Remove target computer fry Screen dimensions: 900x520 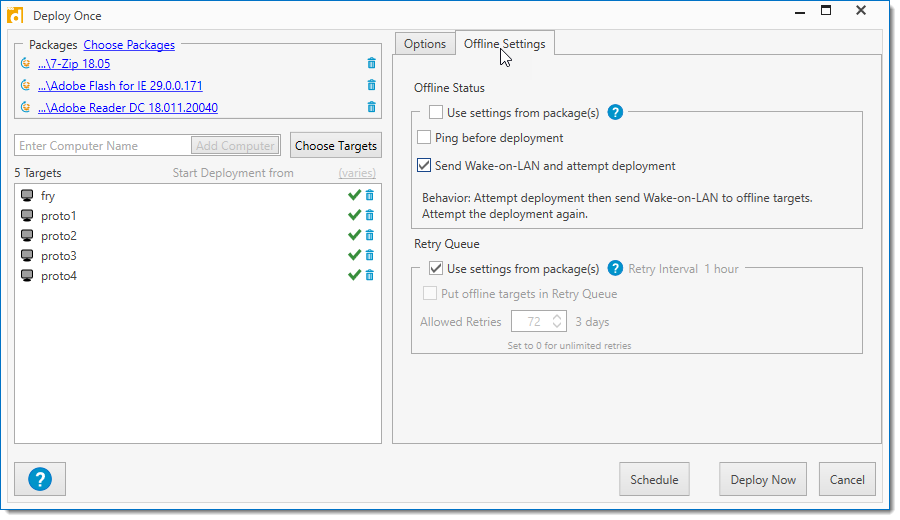click(x=369, y=196)
